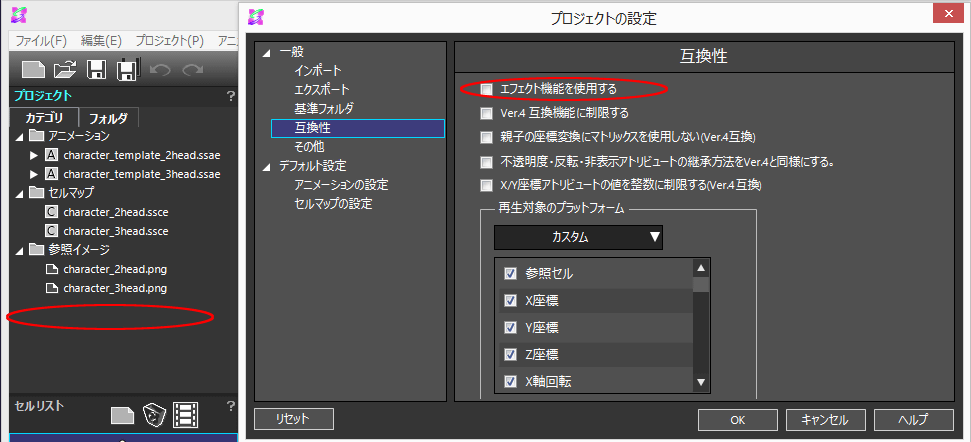The image size is (971, 442).
Task: Uncheck the X軸回転 checkbox
Action: (511, 381)
